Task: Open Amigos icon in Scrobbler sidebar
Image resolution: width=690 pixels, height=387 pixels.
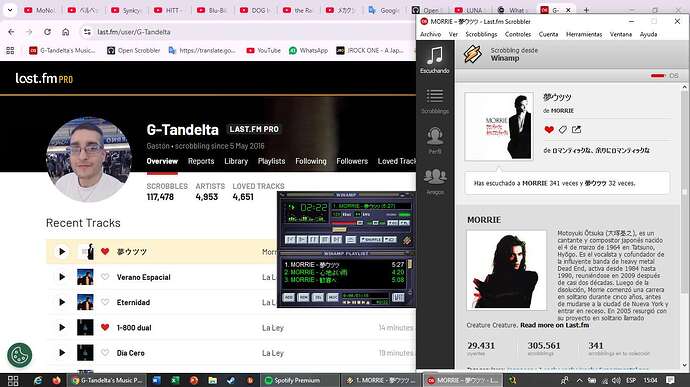Action: click(434, 181)
